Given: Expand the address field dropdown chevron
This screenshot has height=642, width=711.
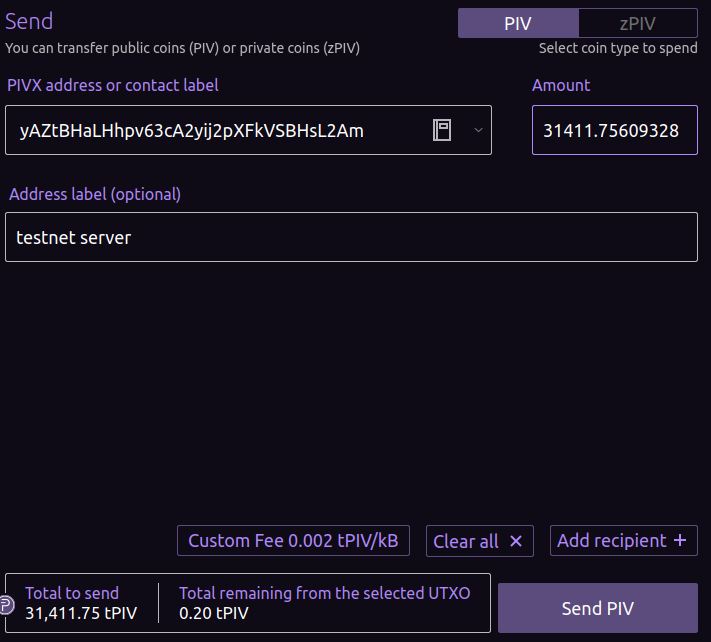Looking at the screenshot, I should point(477,130).
